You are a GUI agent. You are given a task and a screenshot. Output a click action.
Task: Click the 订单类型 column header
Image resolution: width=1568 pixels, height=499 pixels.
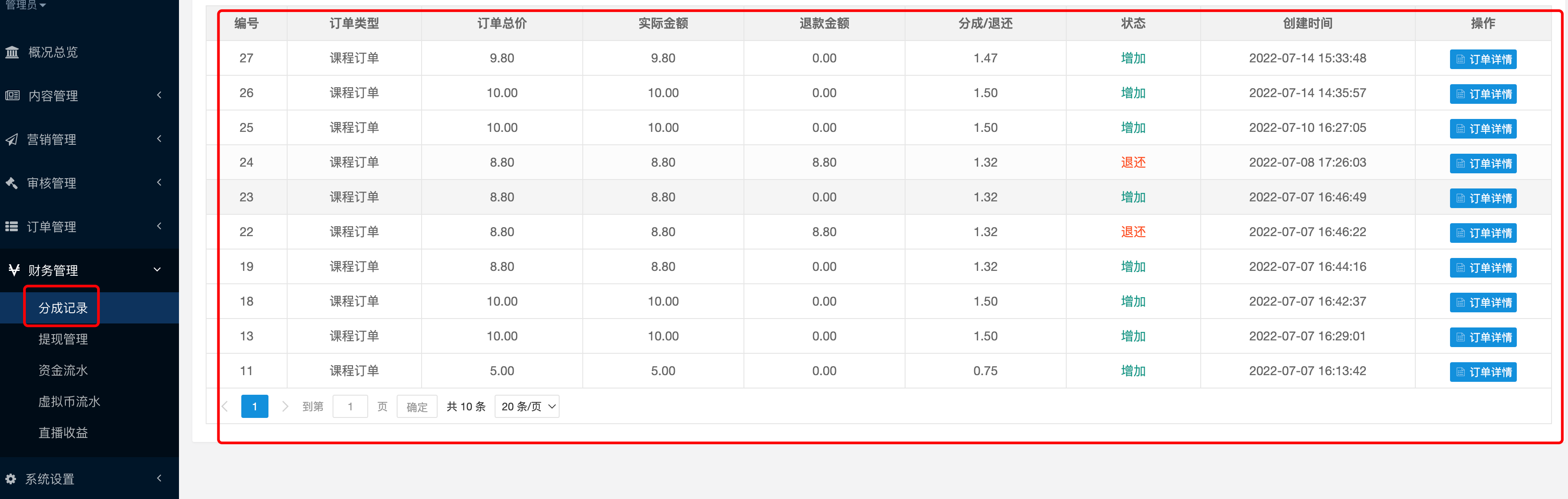click(x=354, y=23)
